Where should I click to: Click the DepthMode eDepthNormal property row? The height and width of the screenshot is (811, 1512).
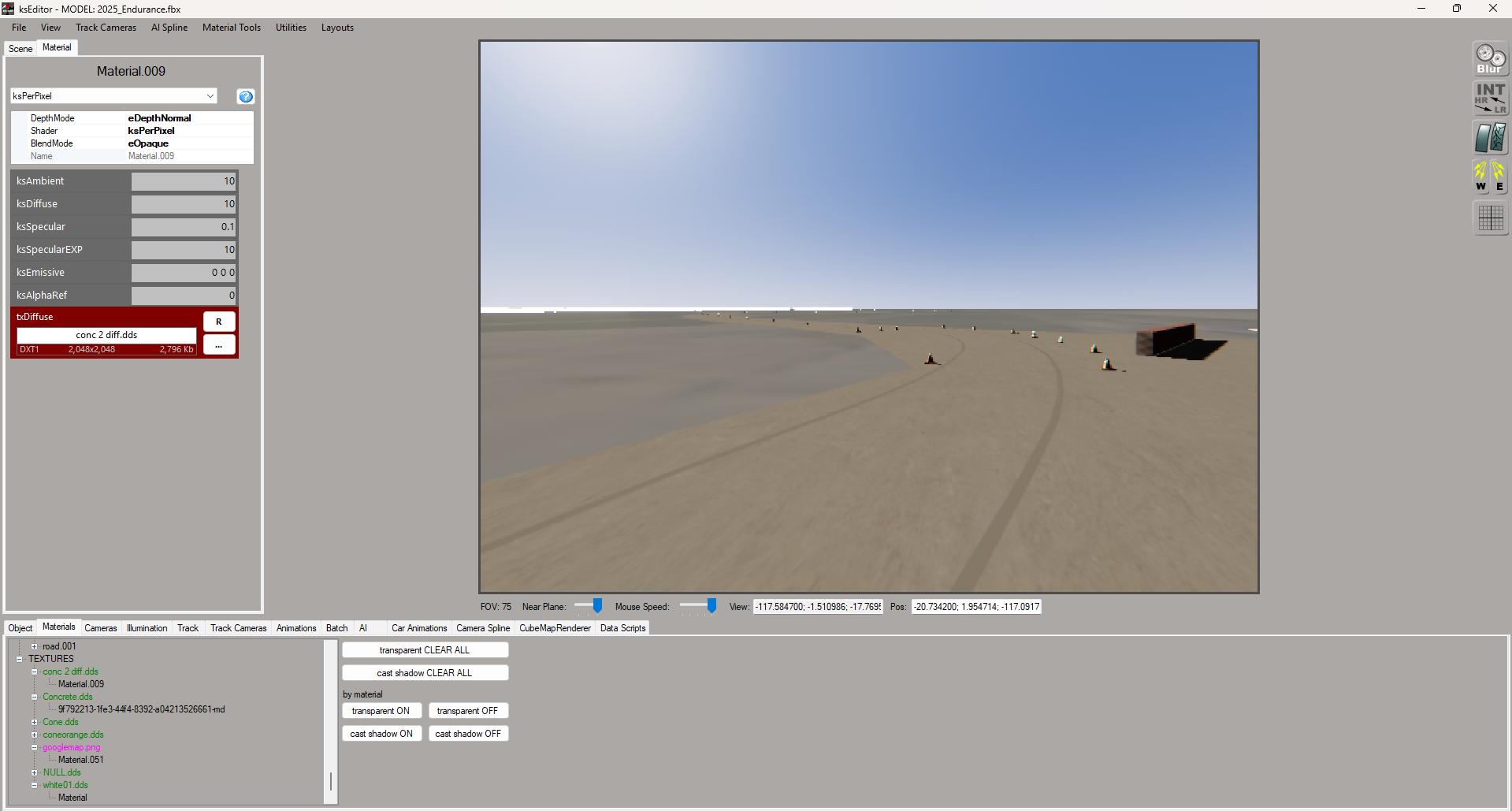tap(132, 118)
